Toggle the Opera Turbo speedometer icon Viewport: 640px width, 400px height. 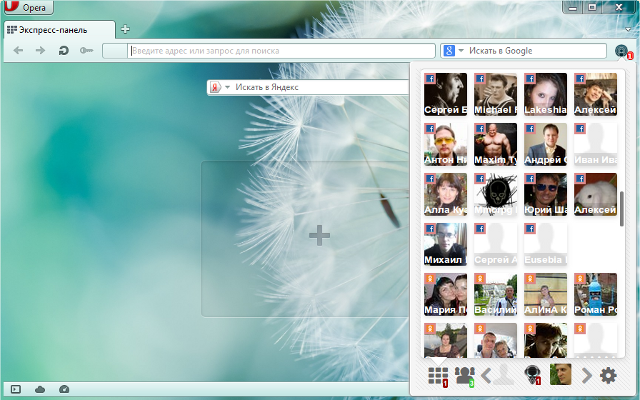tap(65, 388)
